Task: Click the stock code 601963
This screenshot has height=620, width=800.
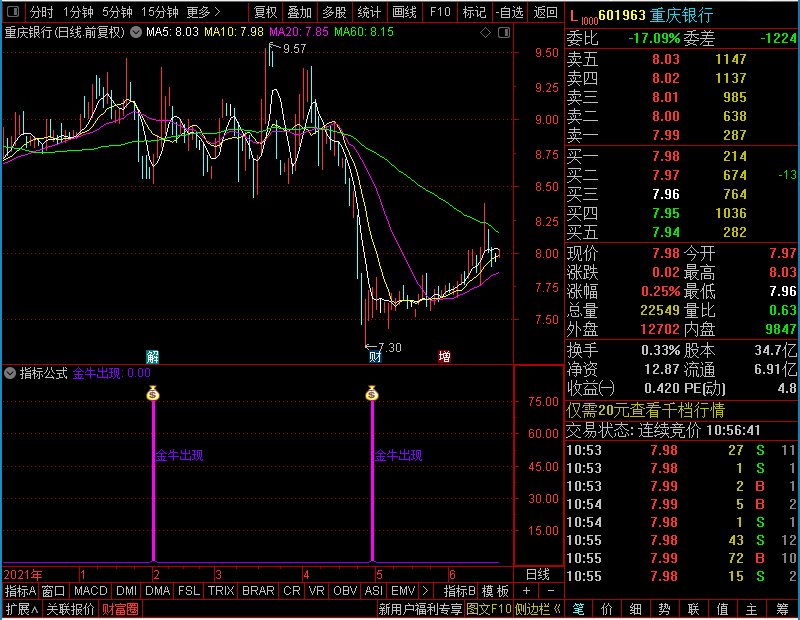Action: tap(622, 15)
